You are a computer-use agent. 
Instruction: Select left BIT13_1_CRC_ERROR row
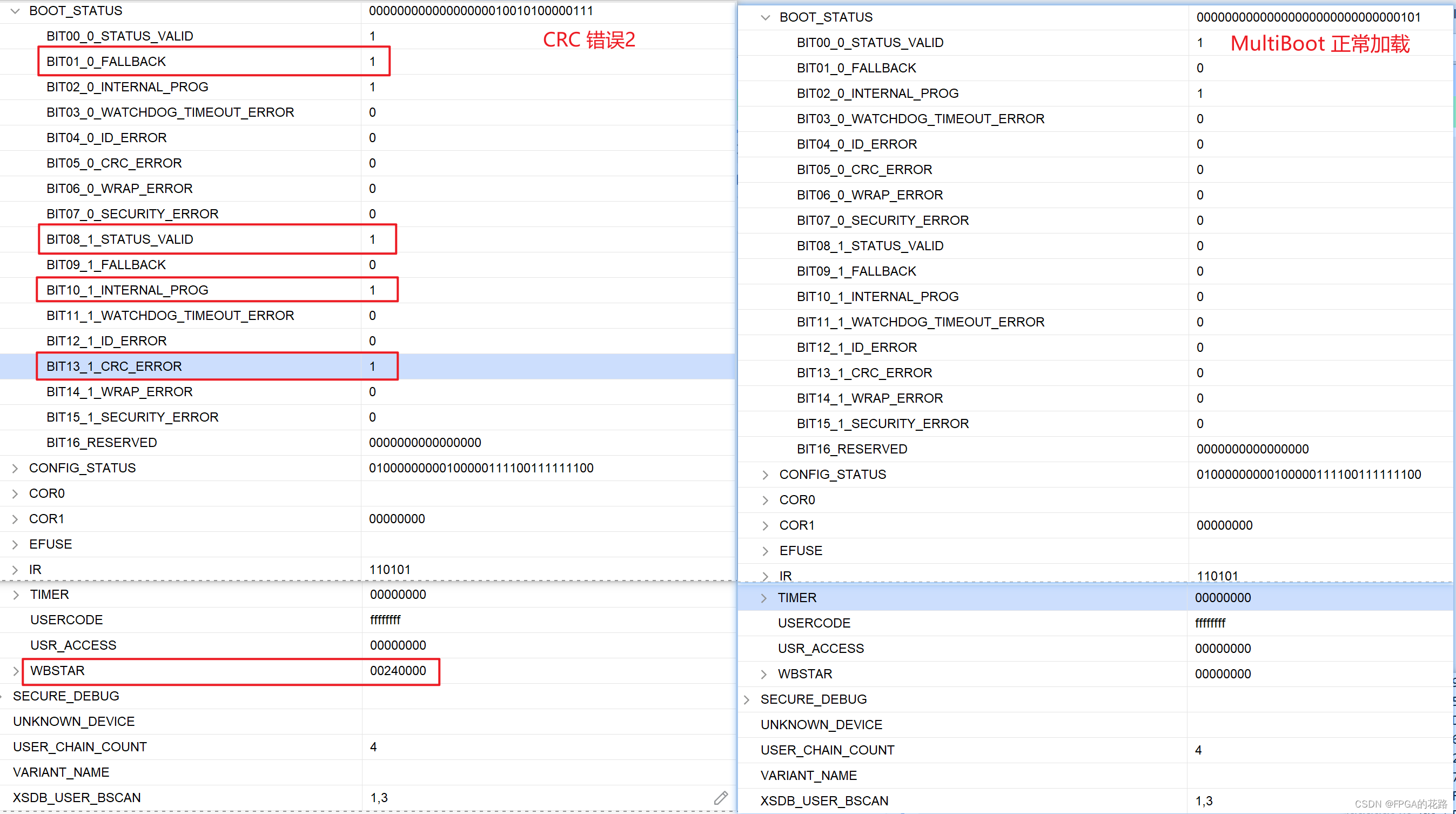pos(114,366)
